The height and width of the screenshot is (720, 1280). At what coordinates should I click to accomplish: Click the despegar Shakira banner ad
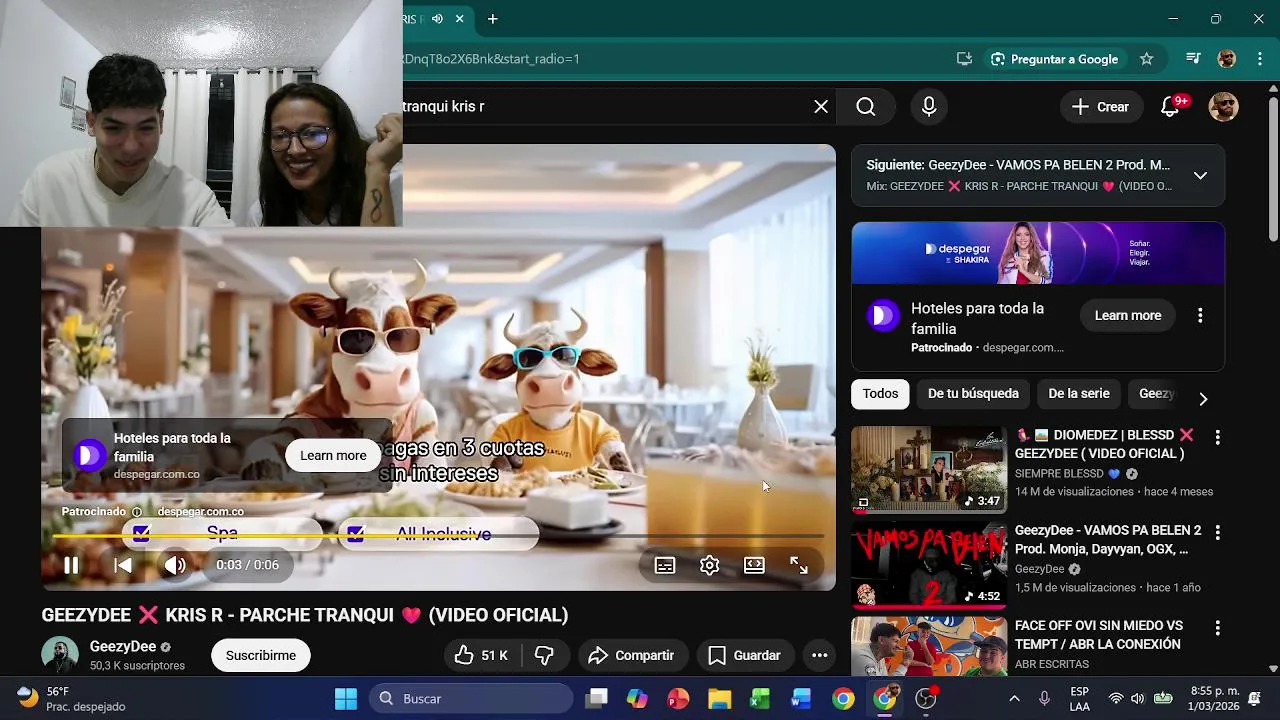pyautogui.click(x=1038, y=253)
